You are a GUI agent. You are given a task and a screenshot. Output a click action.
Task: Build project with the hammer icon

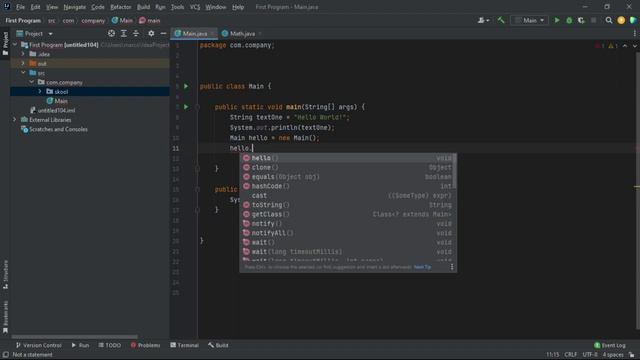coord(501,20)
